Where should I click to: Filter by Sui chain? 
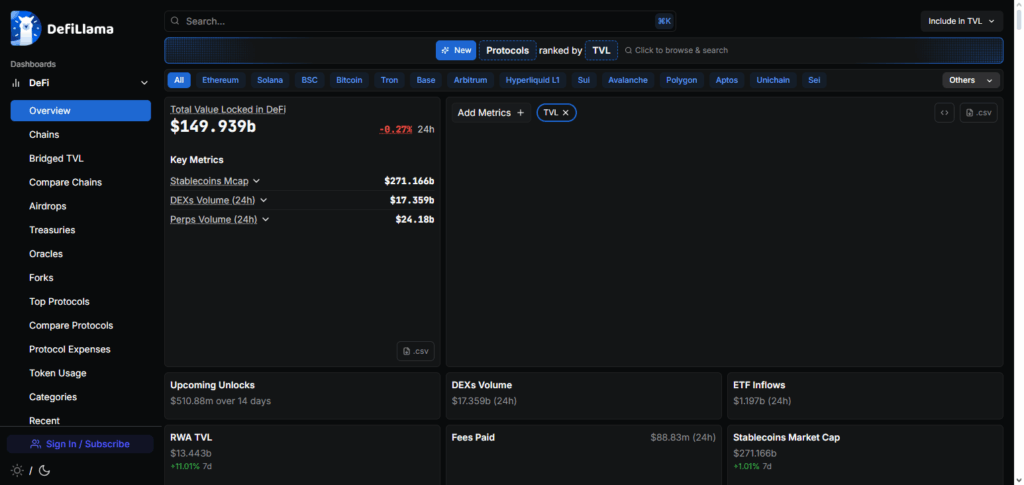click(583, 80)
